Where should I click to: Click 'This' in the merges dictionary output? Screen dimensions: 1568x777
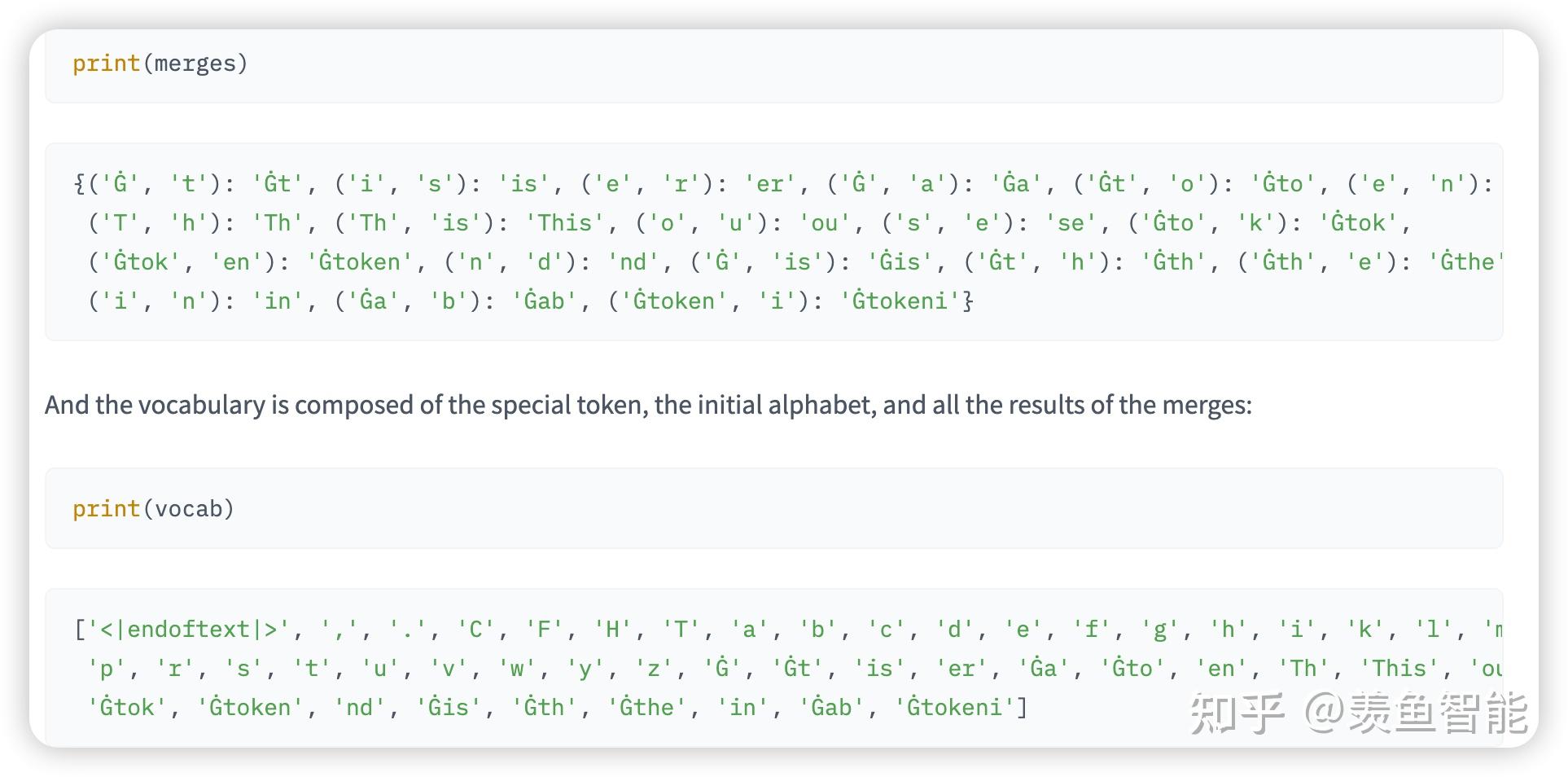565,223
